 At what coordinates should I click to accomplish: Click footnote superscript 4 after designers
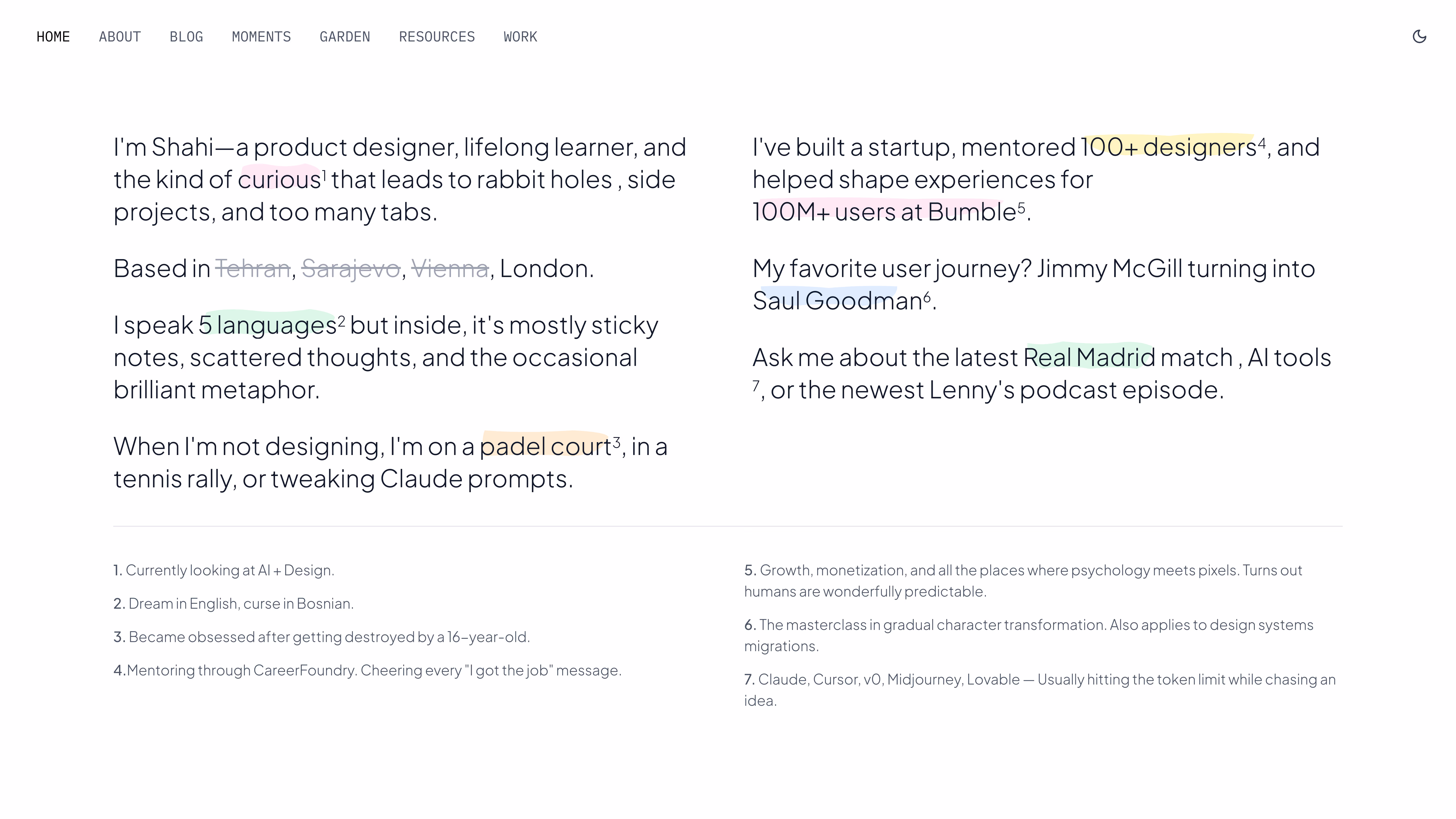click(1262, 143)
